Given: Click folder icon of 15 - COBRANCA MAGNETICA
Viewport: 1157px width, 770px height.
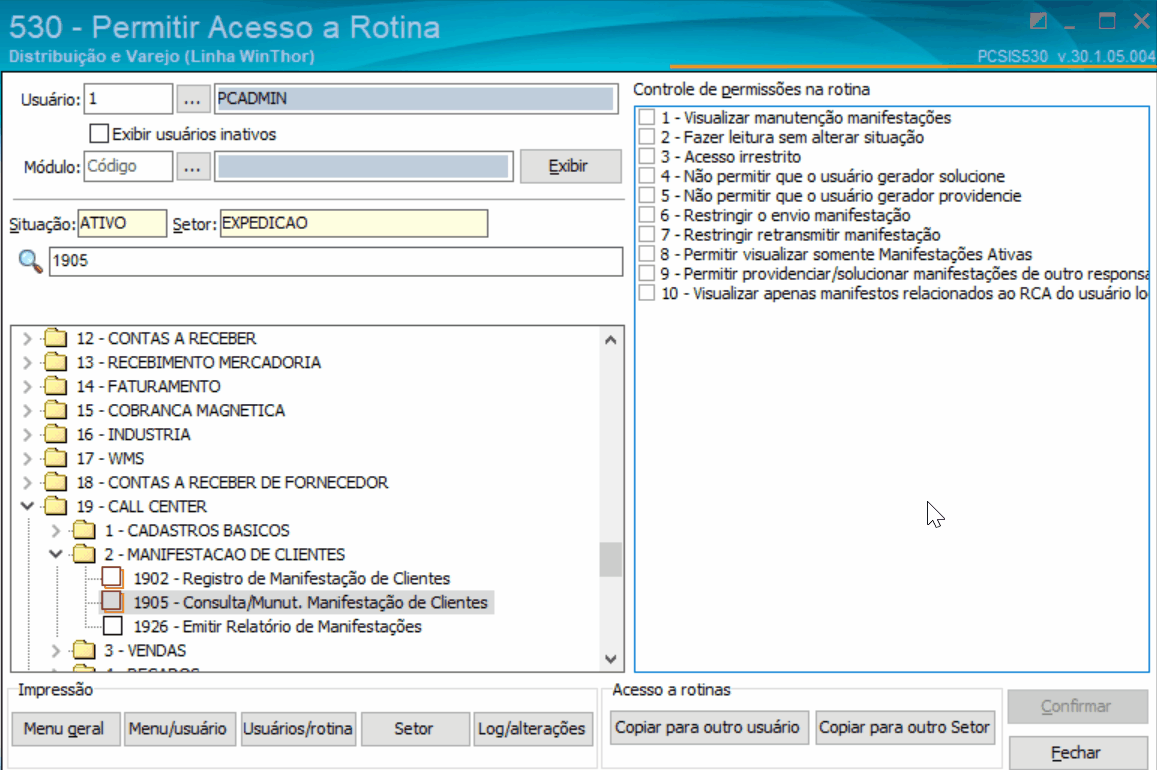Looking at the screenshot, I should click(55, 410).
